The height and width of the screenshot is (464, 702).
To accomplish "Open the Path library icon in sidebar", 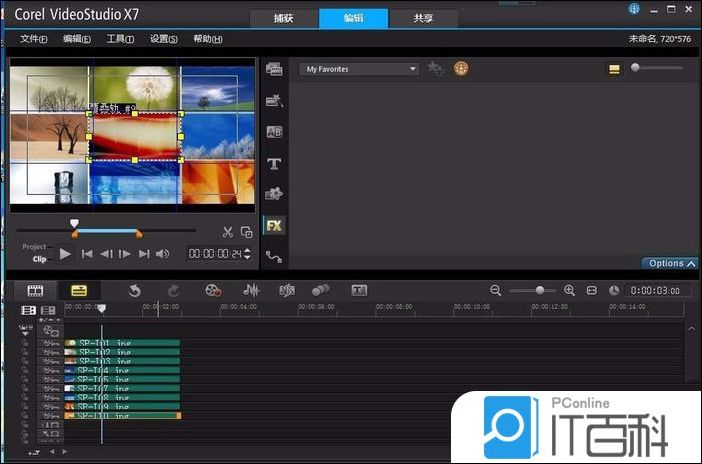I will (273, 257).
